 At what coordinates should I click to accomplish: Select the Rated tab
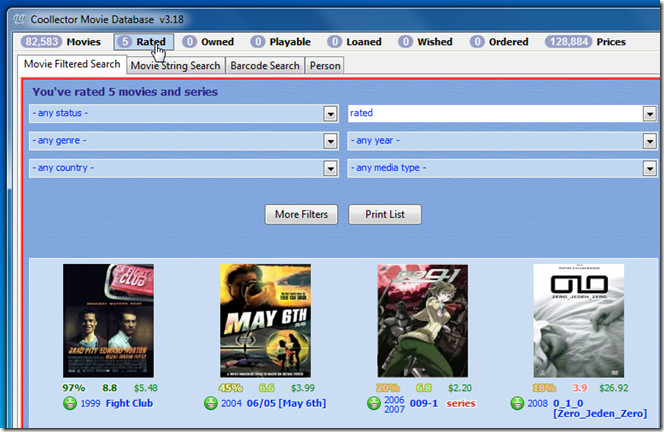pos(143,42)
